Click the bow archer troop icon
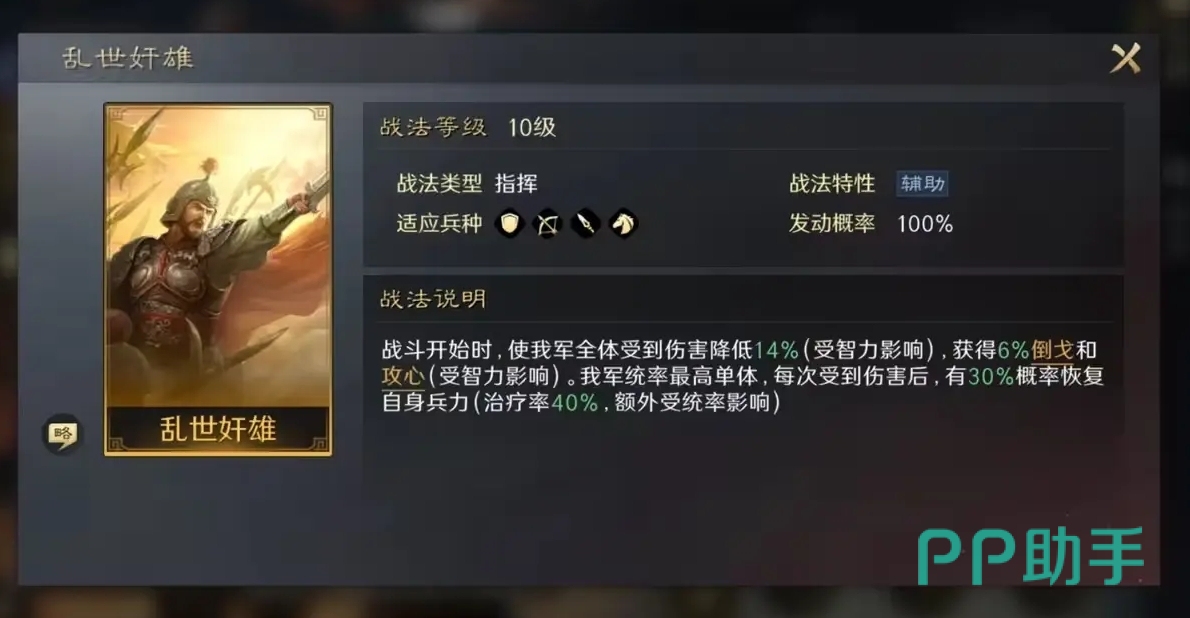Screen dimensions: 1190x618 (547, 224)
